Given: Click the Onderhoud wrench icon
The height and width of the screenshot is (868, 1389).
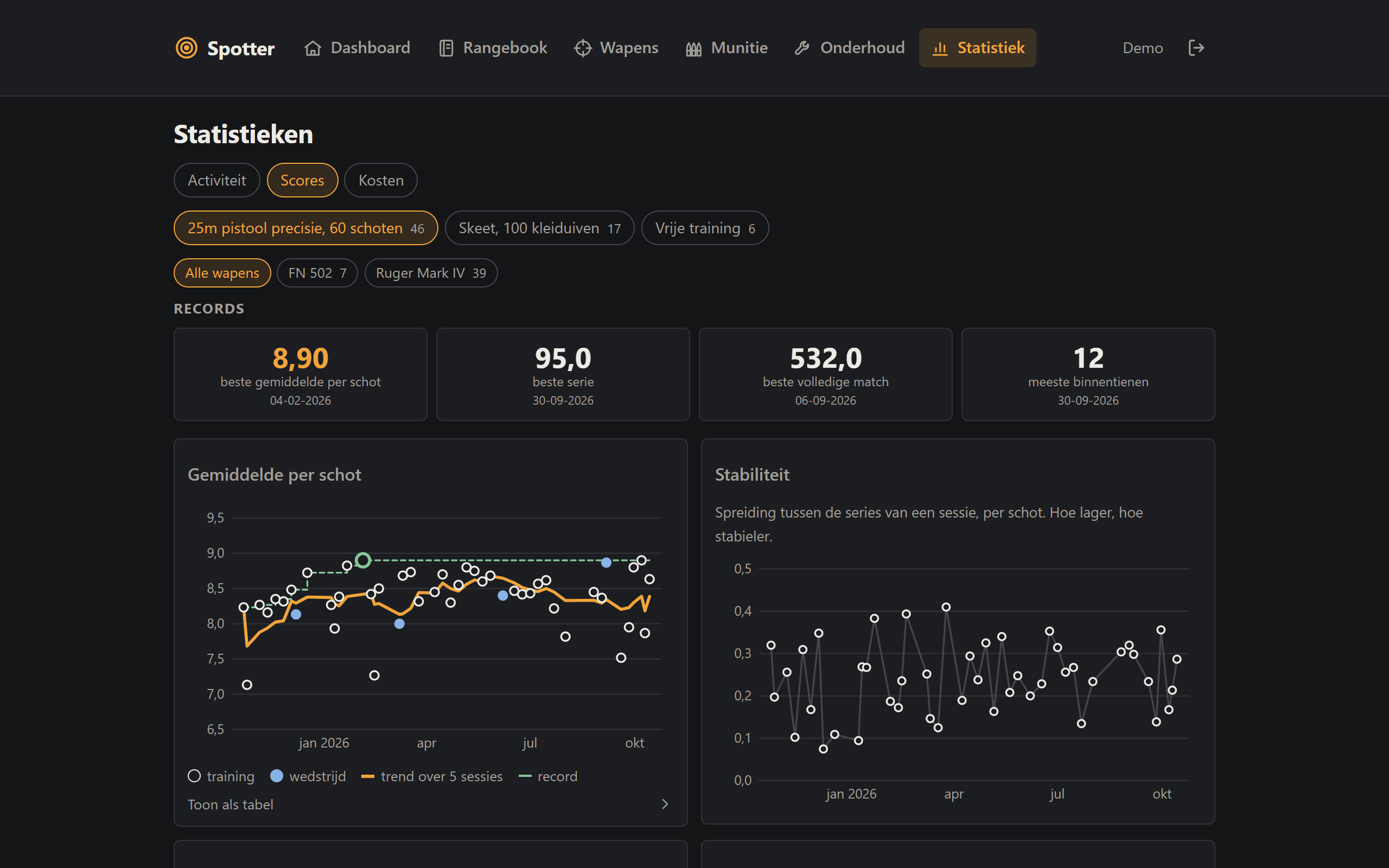Looking at the screenshot, I should tap(802, 48).
